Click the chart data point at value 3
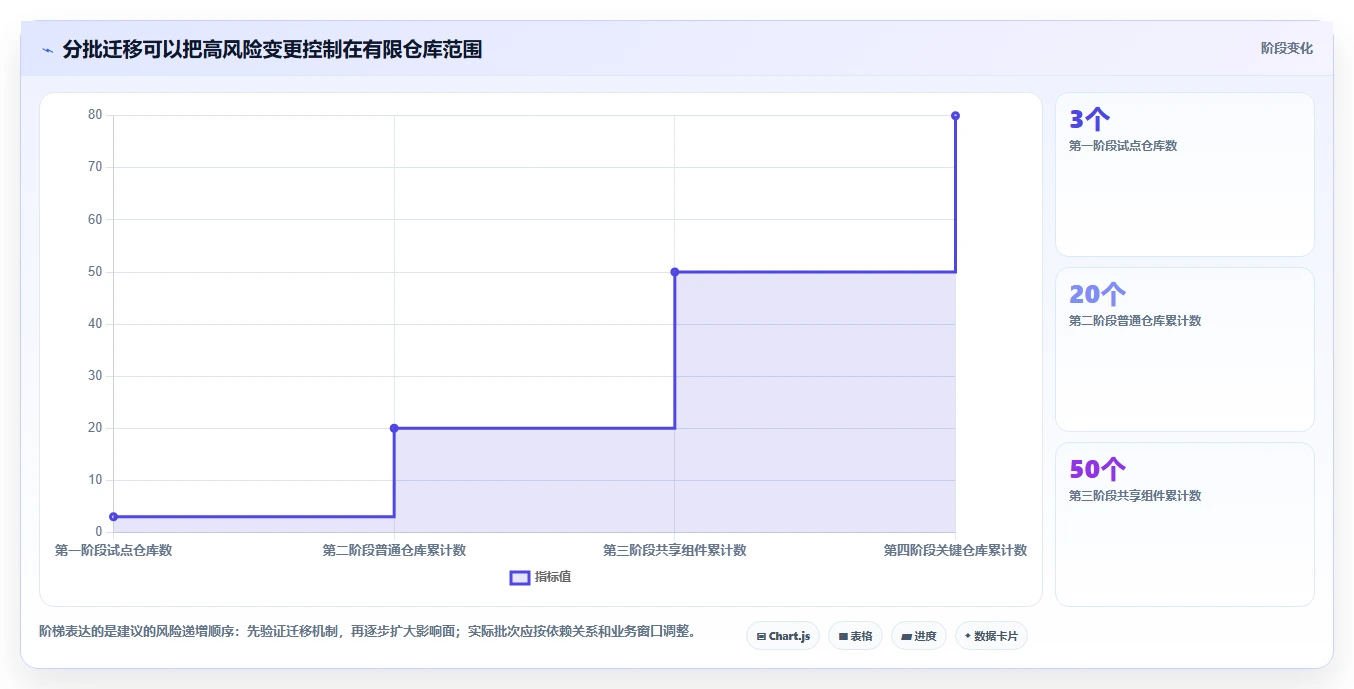 coord(113,517)
